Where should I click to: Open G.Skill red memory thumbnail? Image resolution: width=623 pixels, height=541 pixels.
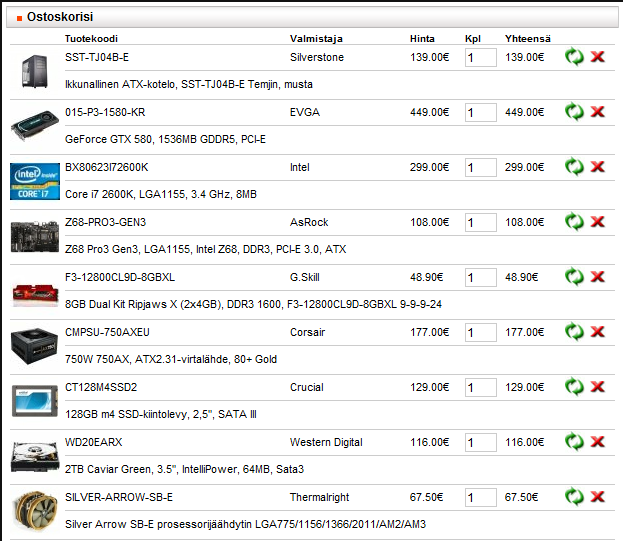click(x=35, y=295)
